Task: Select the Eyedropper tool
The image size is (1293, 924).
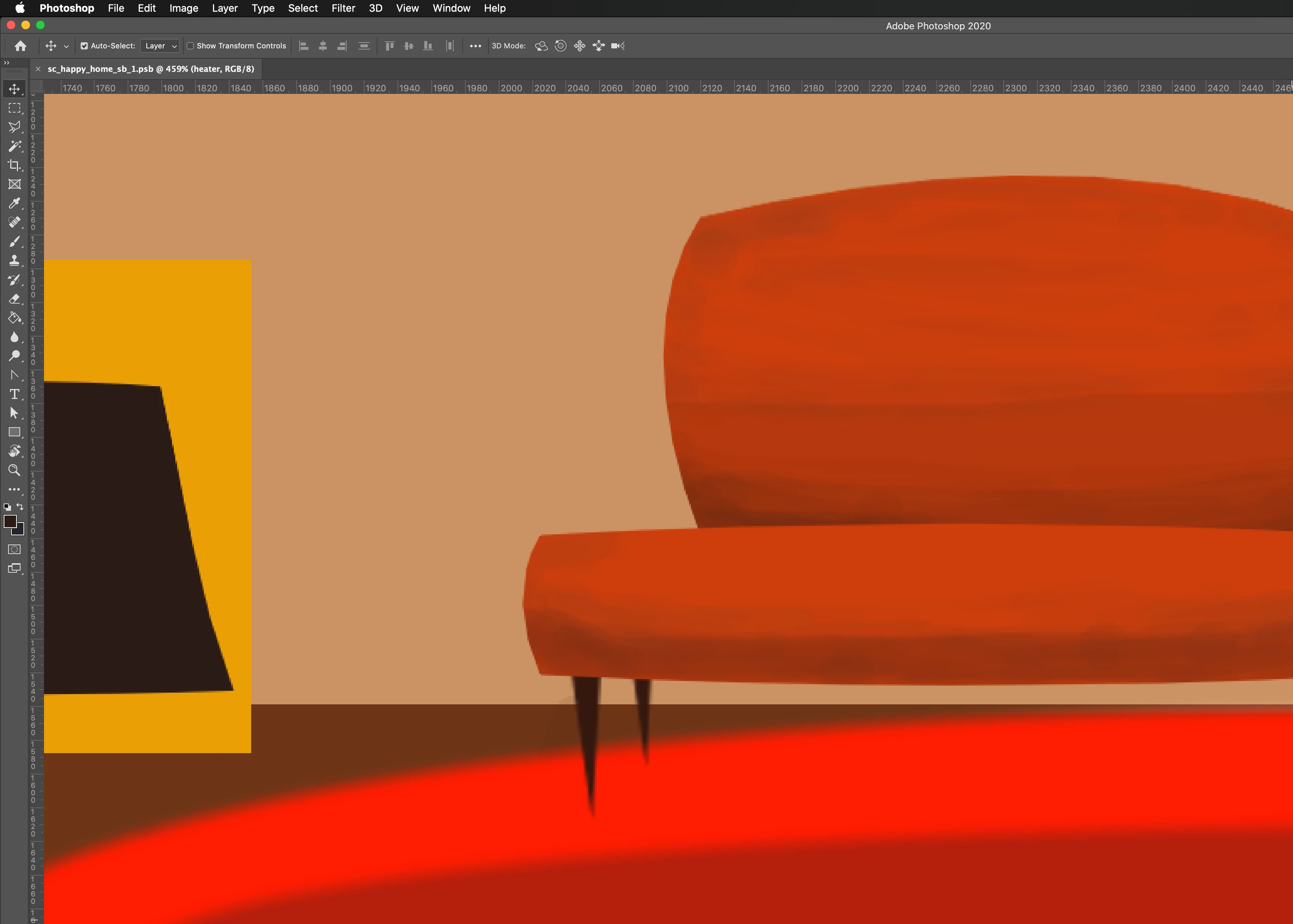Action: 14,203
